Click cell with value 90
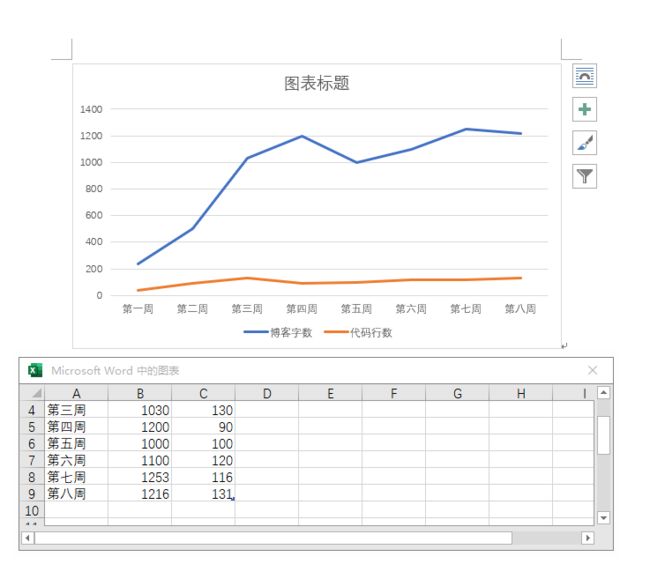This screenshot has width=650, height=579. [203, 426]
